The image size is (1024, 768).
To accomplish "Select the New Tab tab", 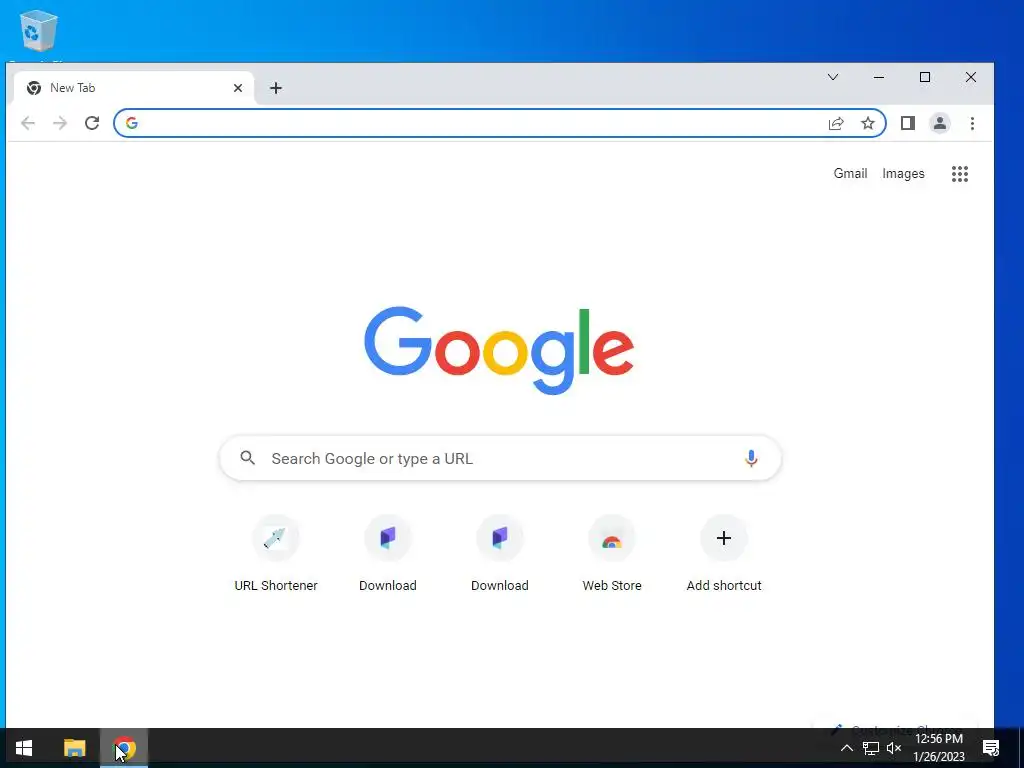I will (134, 88).
